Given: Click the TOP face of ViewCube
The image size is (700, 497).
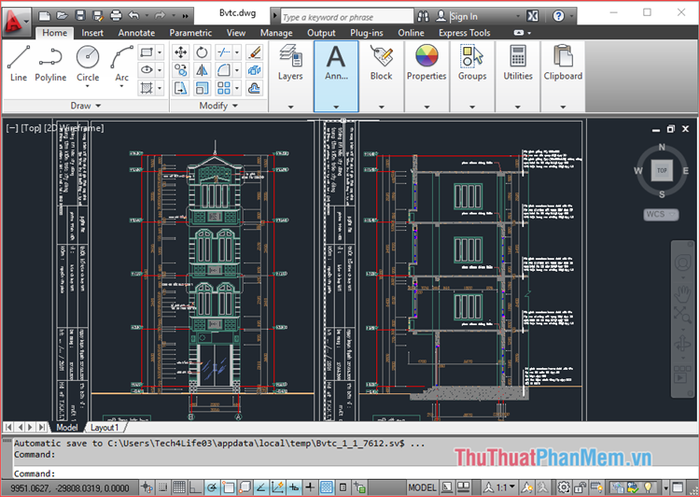Looking at the screenshot, I should coord(662,170).
